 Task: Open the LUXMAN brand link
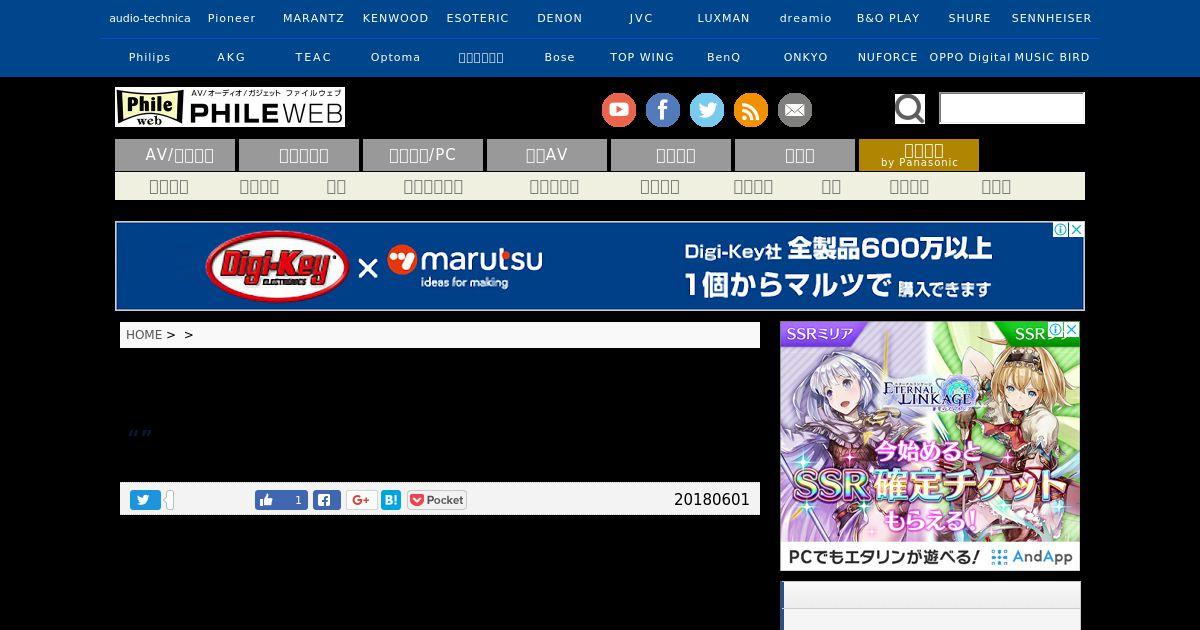pos(724,18)
